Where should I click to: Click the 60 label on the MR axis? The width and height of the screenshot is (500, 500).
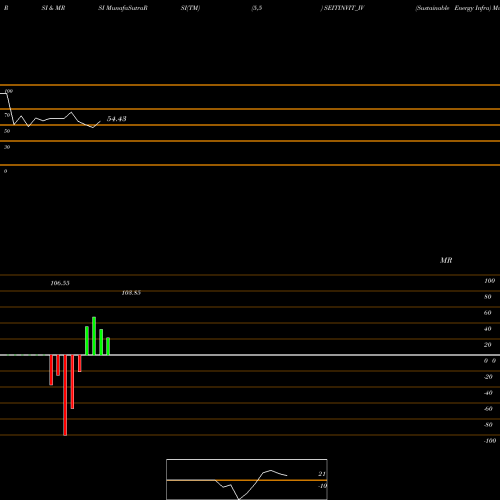[x=487, y=313]
